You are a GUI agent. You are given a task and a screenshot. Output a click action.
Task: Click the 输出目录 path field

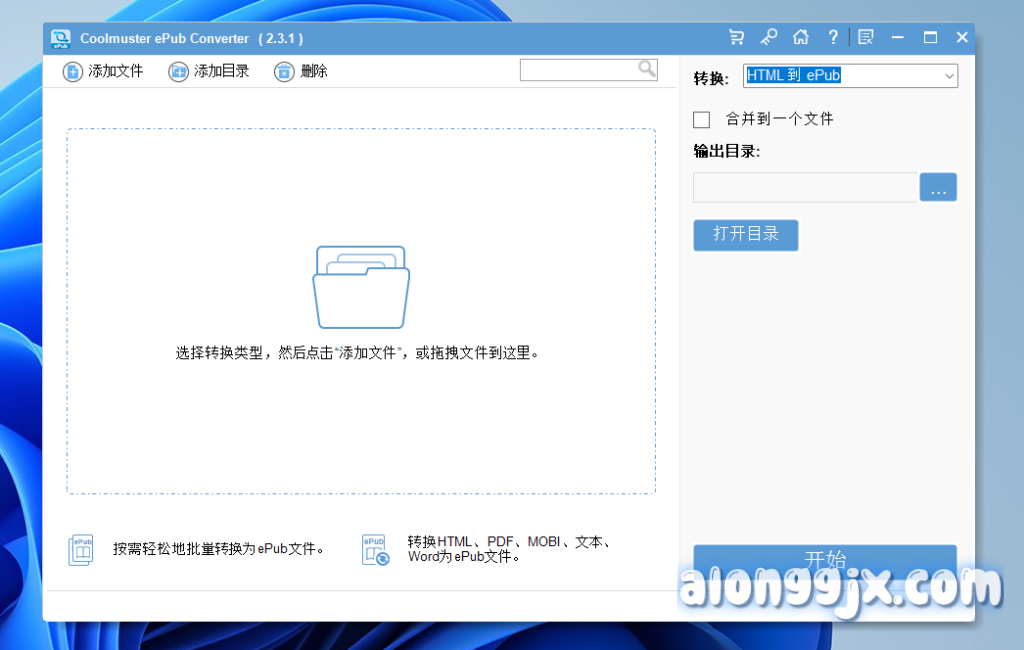click(805, 187)
